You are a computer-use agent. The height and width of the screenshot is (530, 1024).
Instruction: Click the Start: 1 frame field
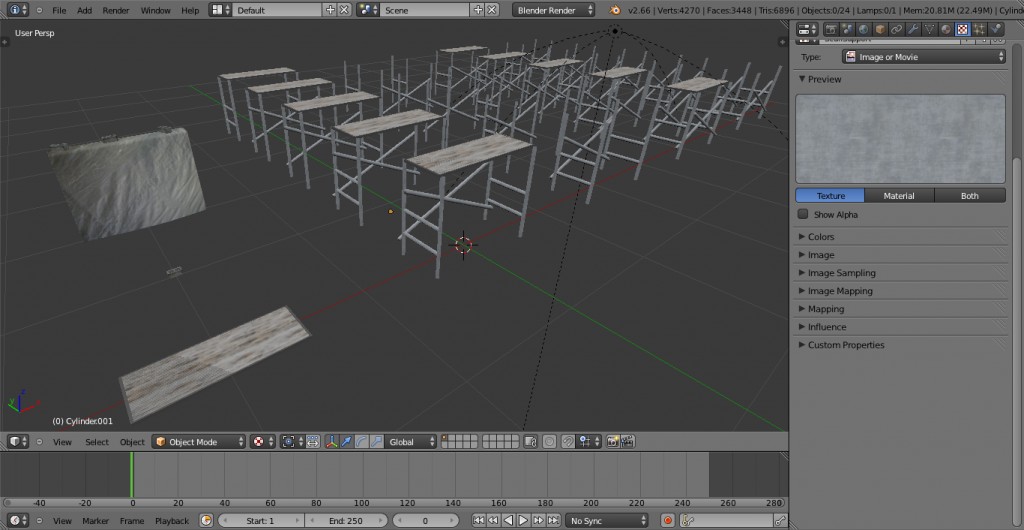point(261,520)
